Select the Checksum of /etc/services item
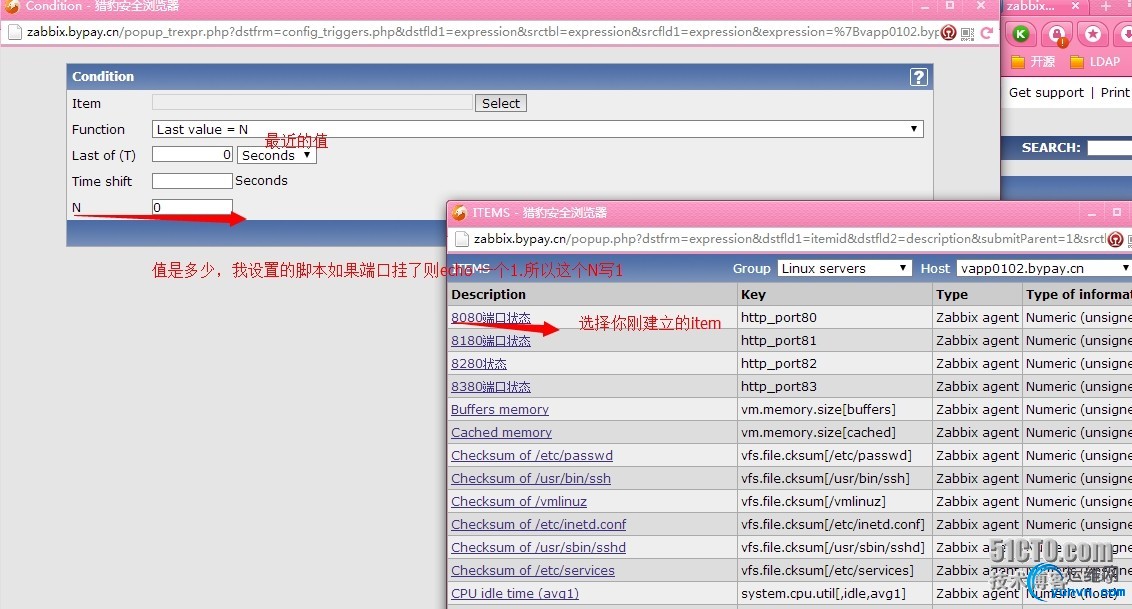Image resolution: width=1132 pixels, height=609 pixels. click(533, 571)
